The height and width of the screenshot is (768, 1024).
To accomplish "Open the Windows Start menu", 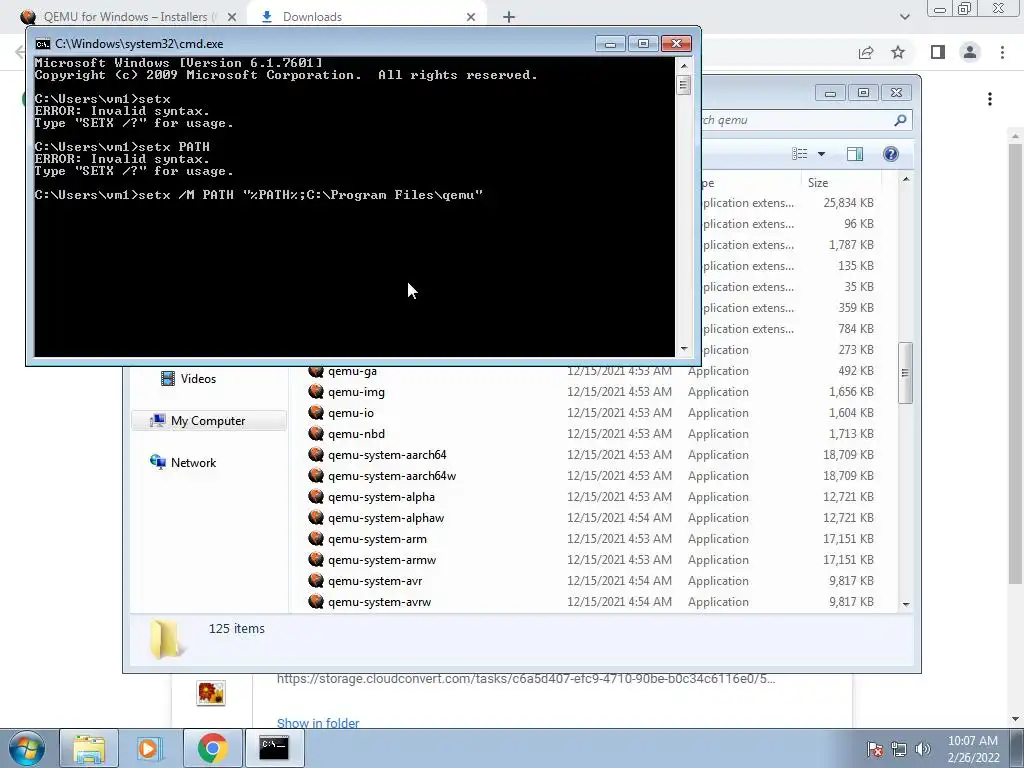I will [27, 748].
